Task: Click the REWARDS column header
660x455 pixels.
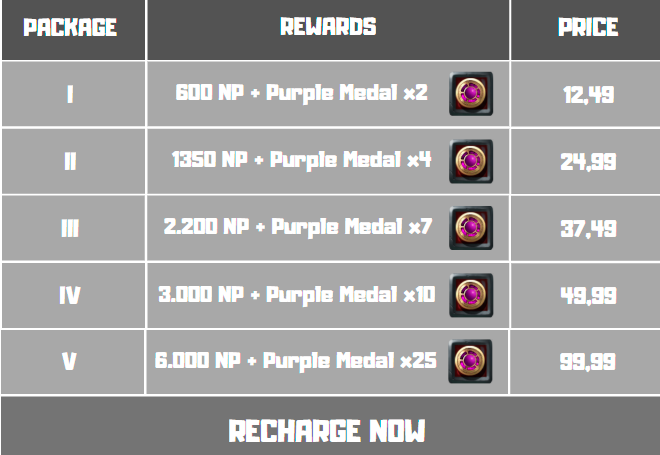Action: 328,27
